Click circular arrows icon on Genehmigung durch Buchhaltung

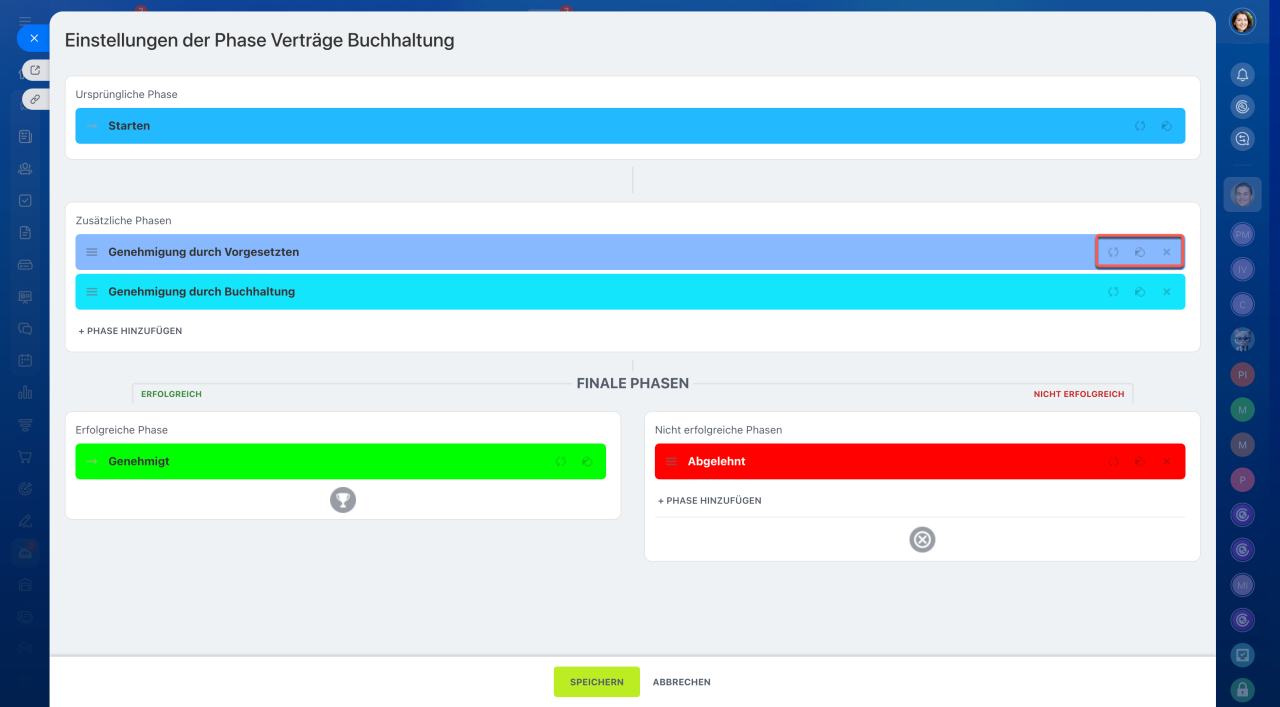[1113, 292]
